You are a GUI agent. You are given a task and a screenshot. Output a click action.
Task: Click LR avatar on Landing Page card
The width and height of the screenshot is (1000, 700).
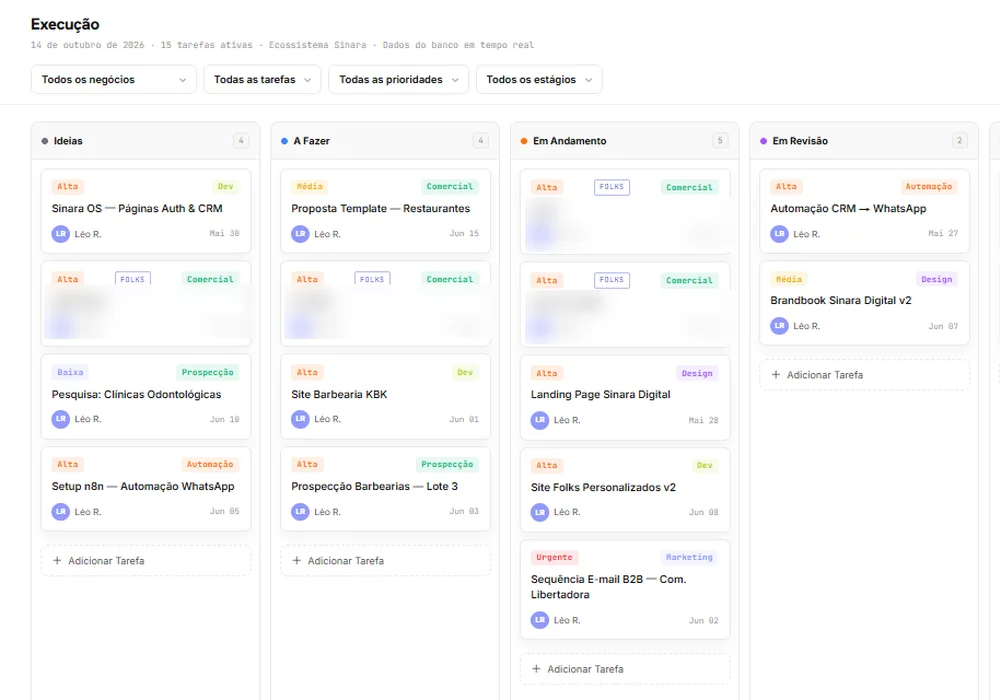pos(540,420)
